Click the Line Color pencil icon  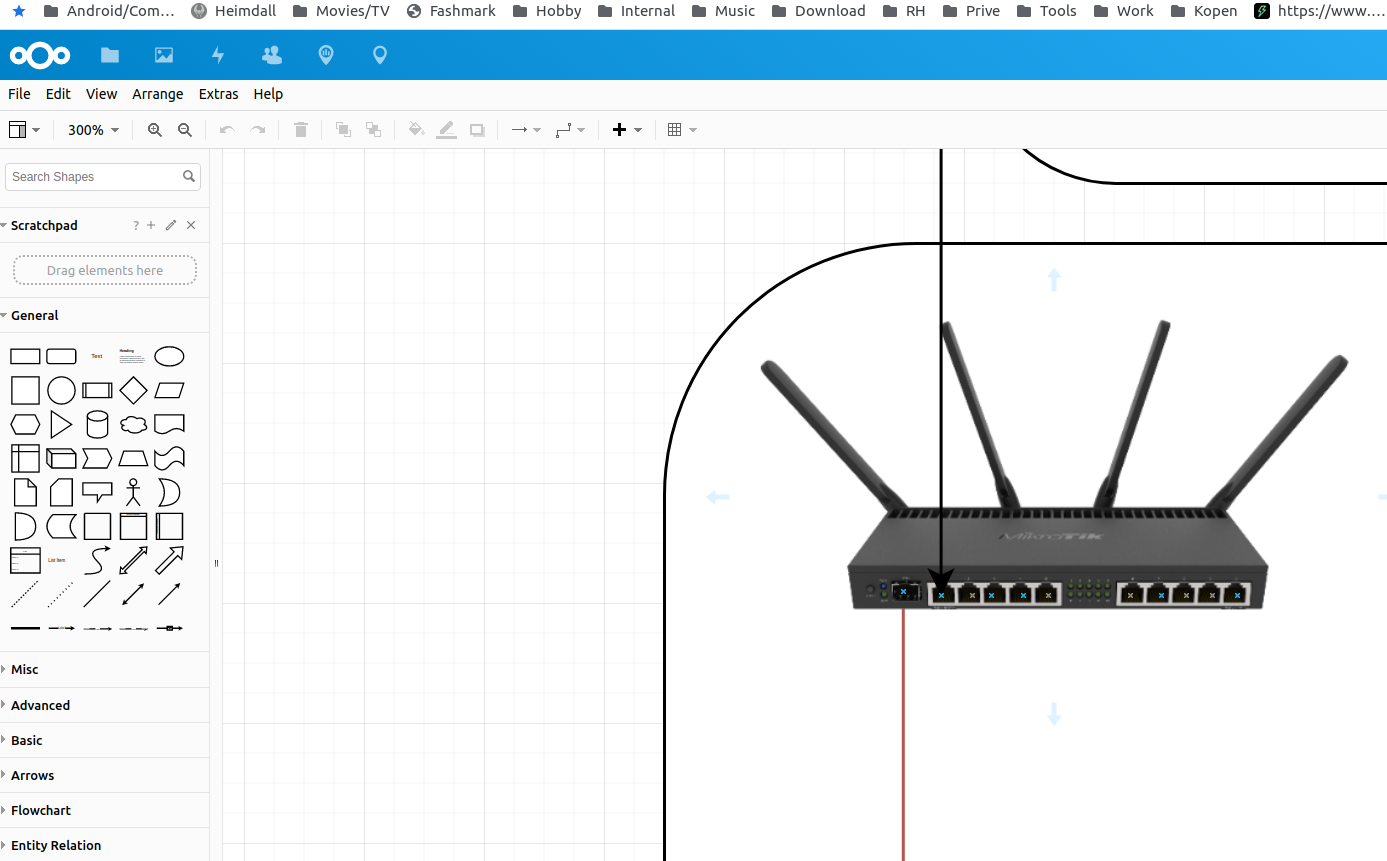[446, 130]
